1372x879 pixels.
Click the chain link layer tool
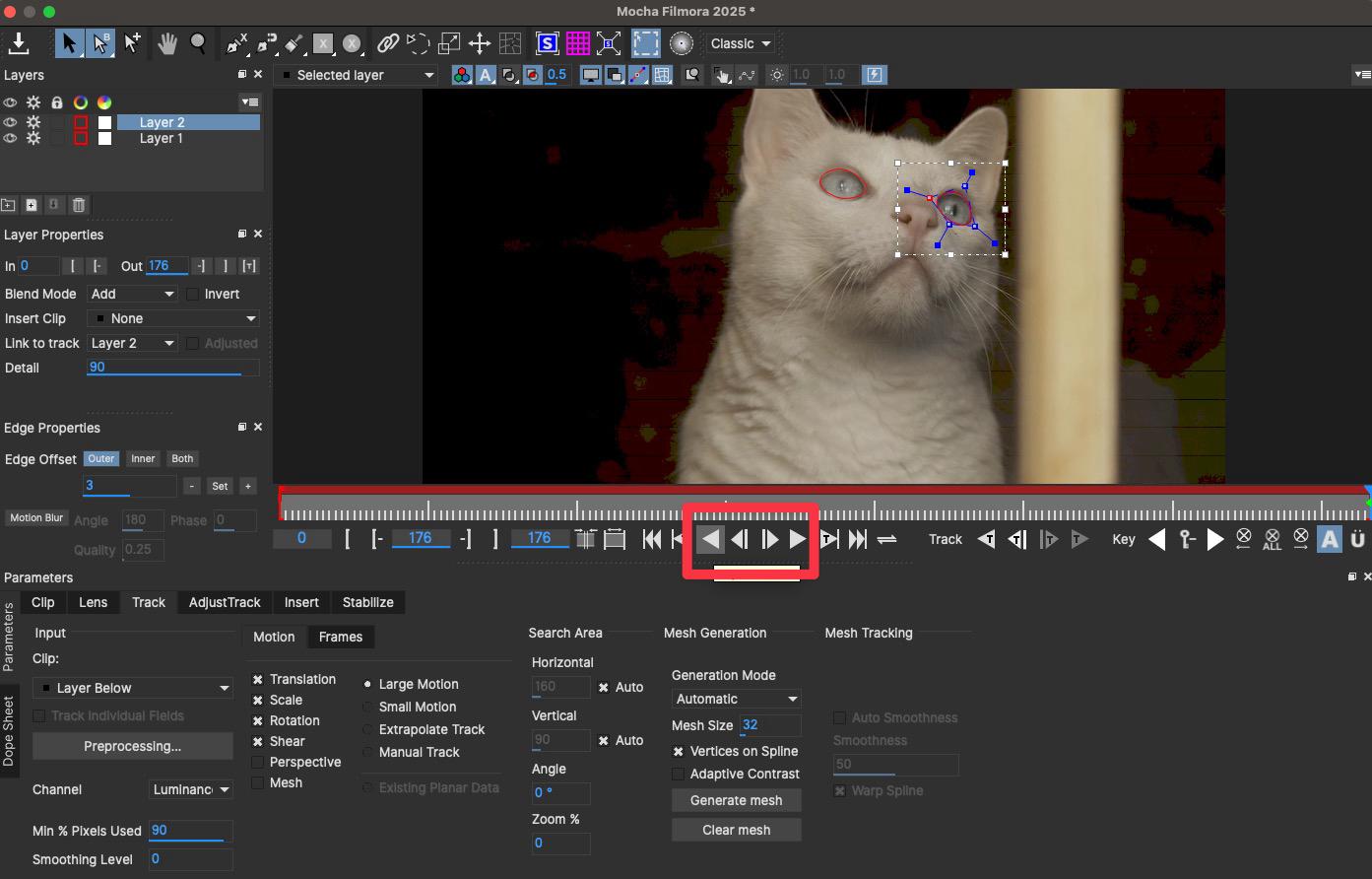point(388,43)
